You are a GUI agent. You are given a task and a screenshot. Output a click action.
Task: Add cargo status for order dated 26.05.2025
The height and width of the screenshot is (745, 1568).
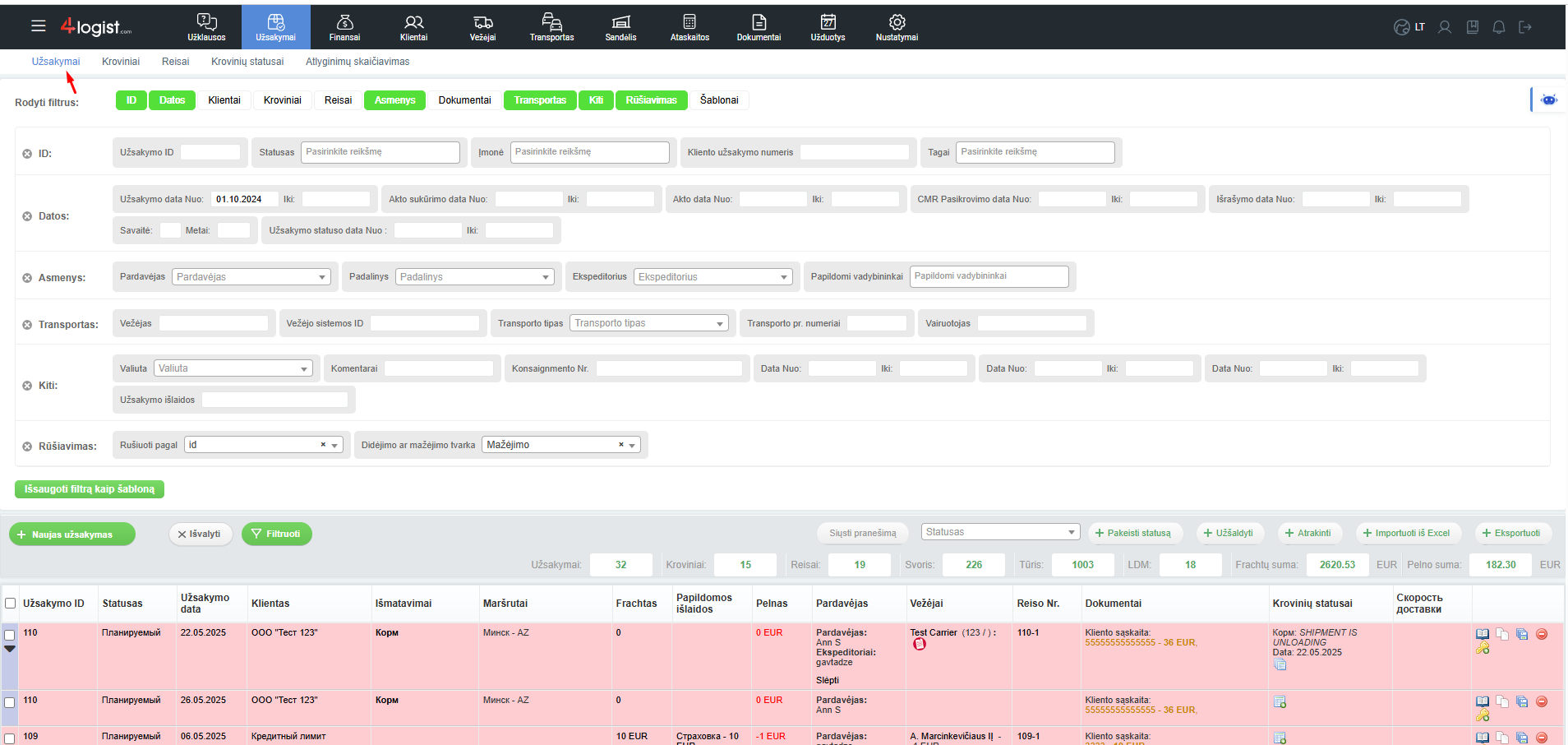point(1280,702)
